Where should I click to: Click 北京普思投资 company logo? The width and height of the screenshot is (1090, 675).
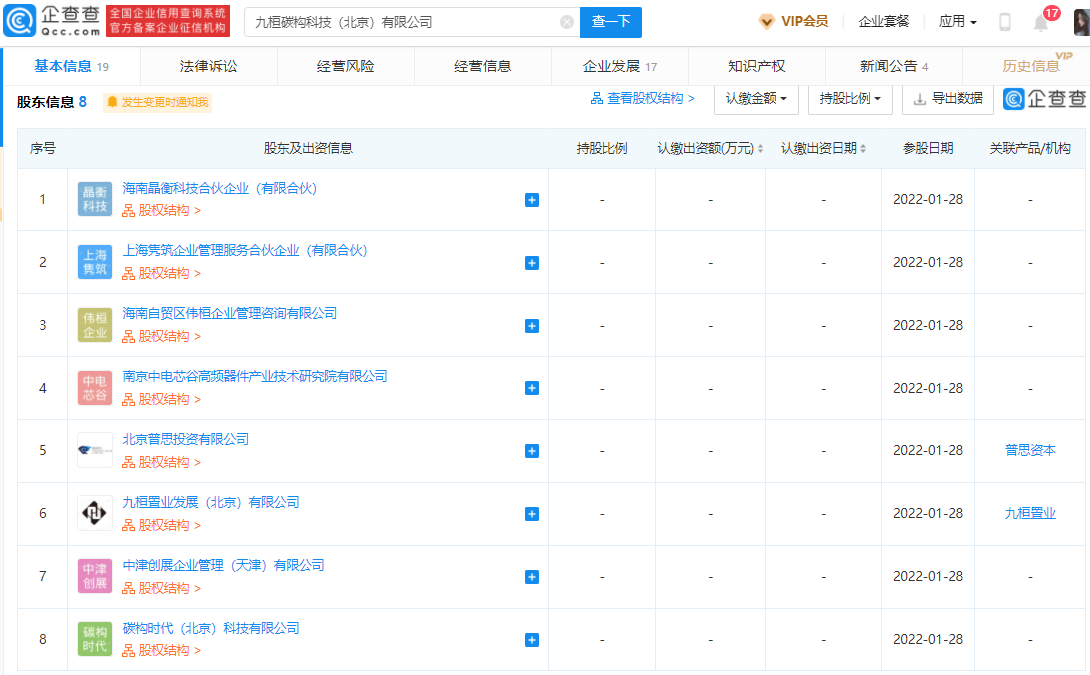tap(95, 450)
